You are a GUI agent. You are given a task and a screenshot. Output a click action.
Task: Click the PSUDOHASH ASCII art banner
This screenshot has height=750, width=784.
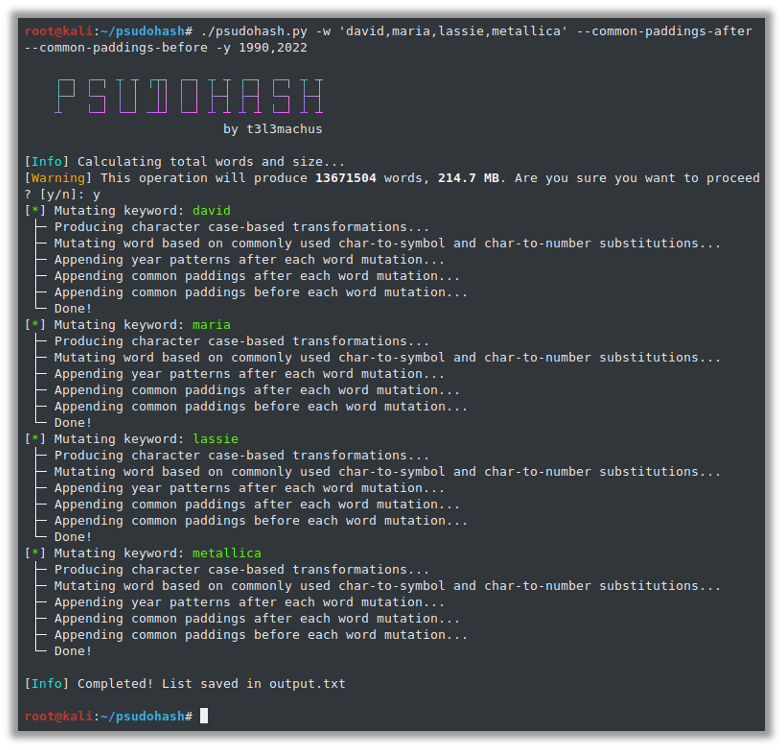coord(190,96)
